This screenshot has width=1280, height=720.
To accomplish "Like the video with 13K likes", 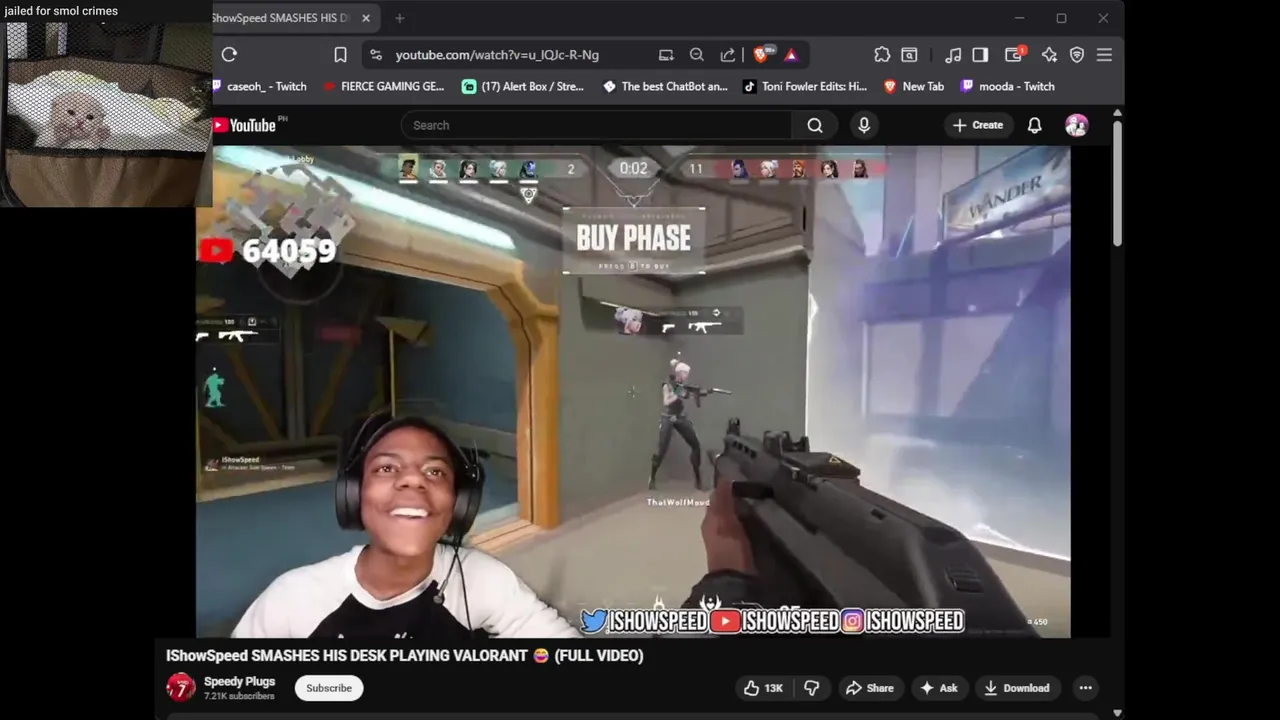I will (x=763, y=688).
